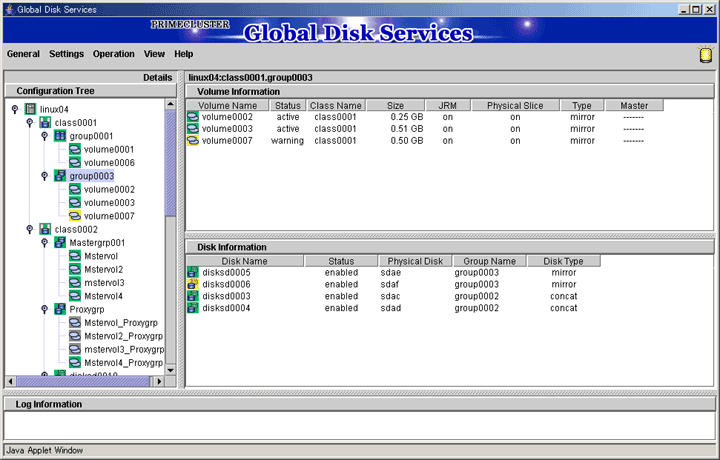This screenshot has width=720, height=460.
Task: Click the disksd0006 disk icon
Action: click(193, 285)
